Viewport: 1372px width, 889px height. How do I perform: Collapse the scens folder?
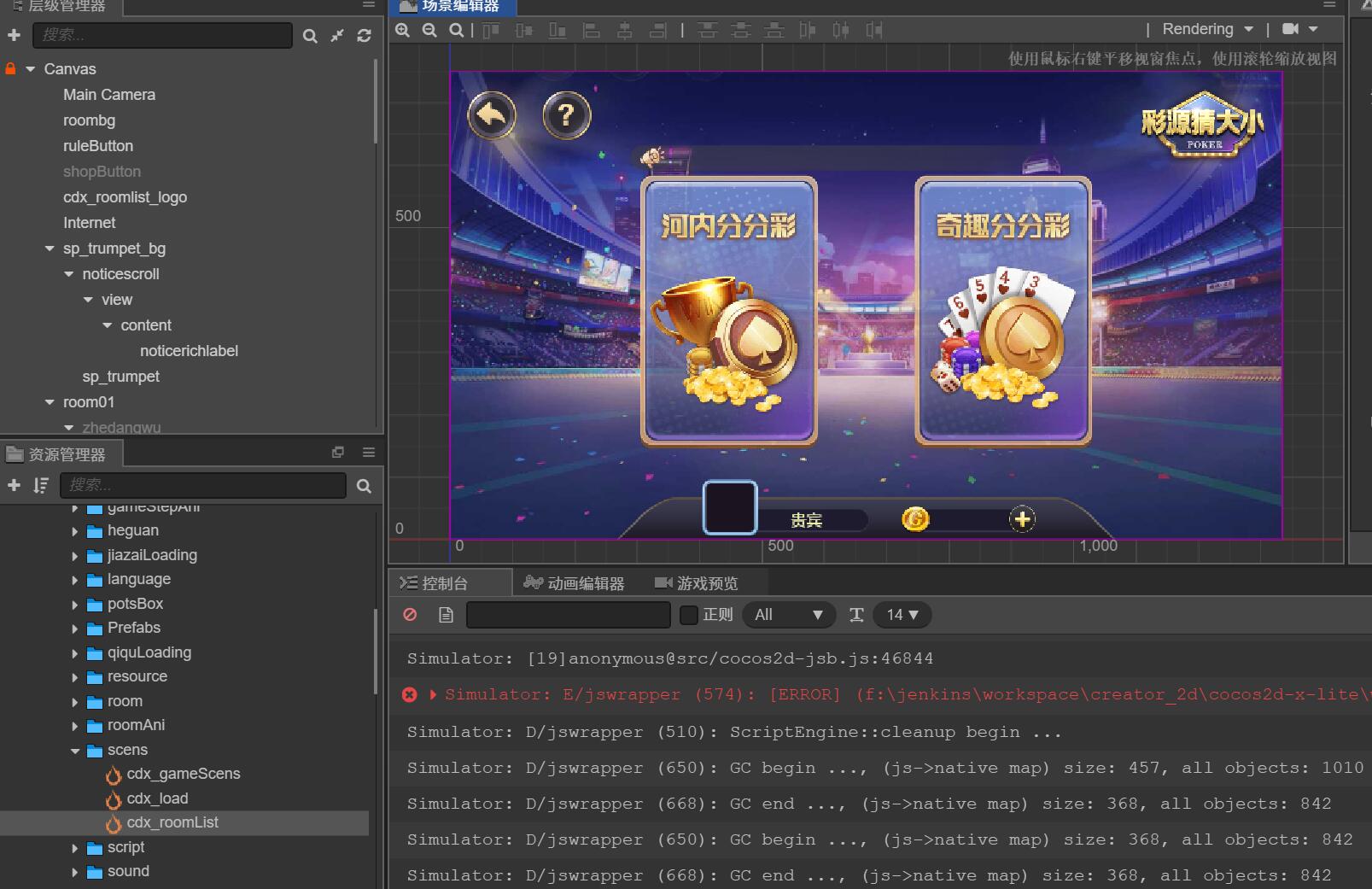point(74,750)
